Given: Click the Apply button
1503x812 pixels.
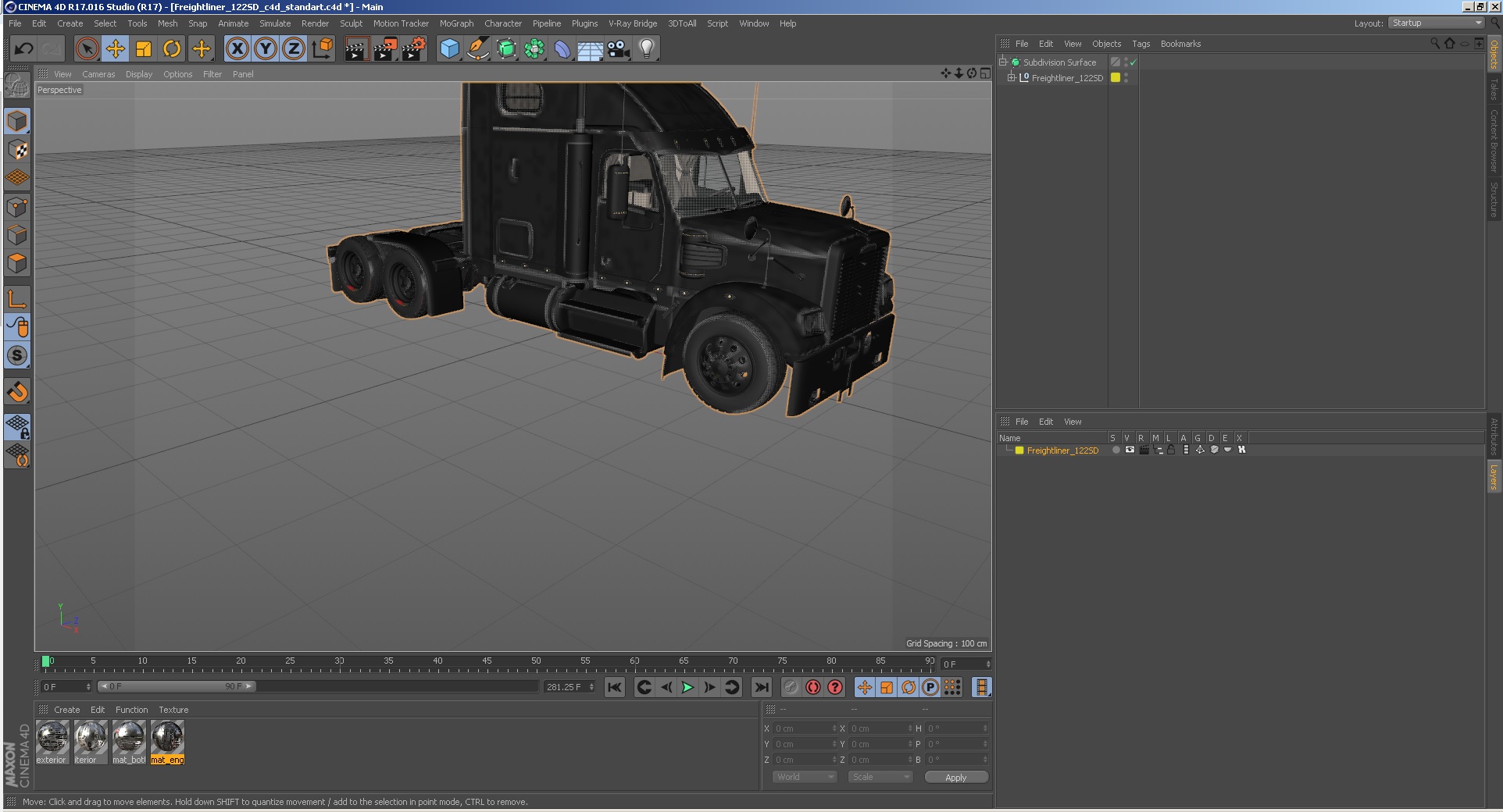Looking at the screenshot, I should (x=956, y=777).
